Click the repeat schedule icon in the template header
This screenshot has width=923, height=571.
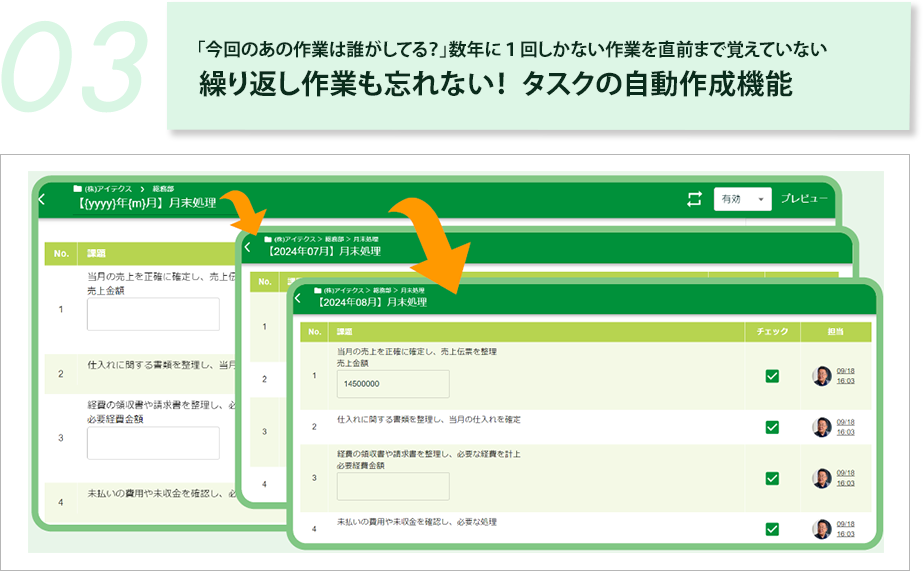point(695,199)
